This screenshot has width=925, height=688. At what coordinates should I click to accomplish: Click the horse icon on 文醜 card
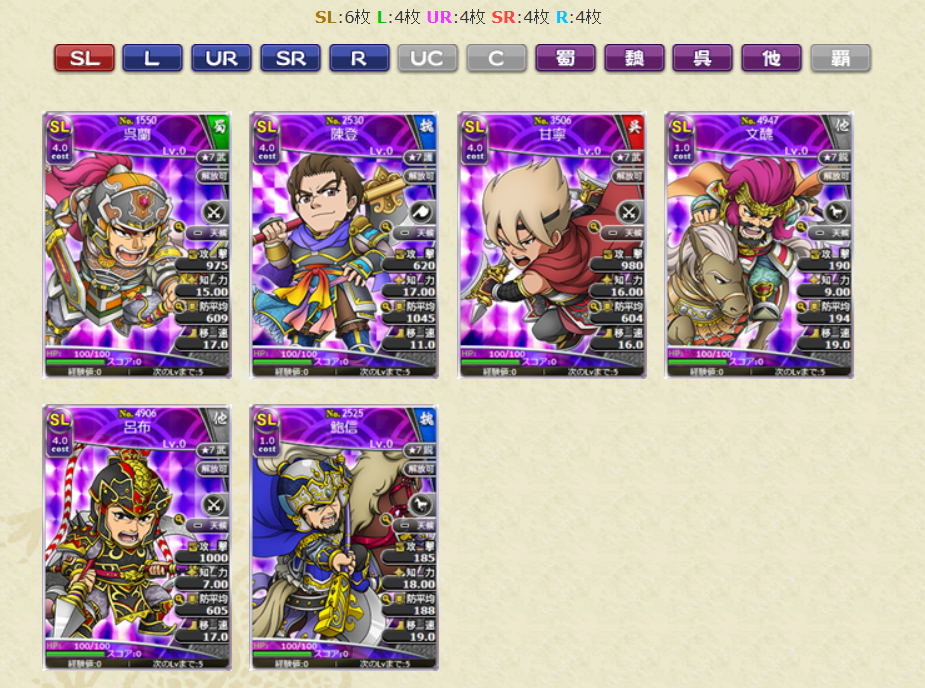coord(836,212)
